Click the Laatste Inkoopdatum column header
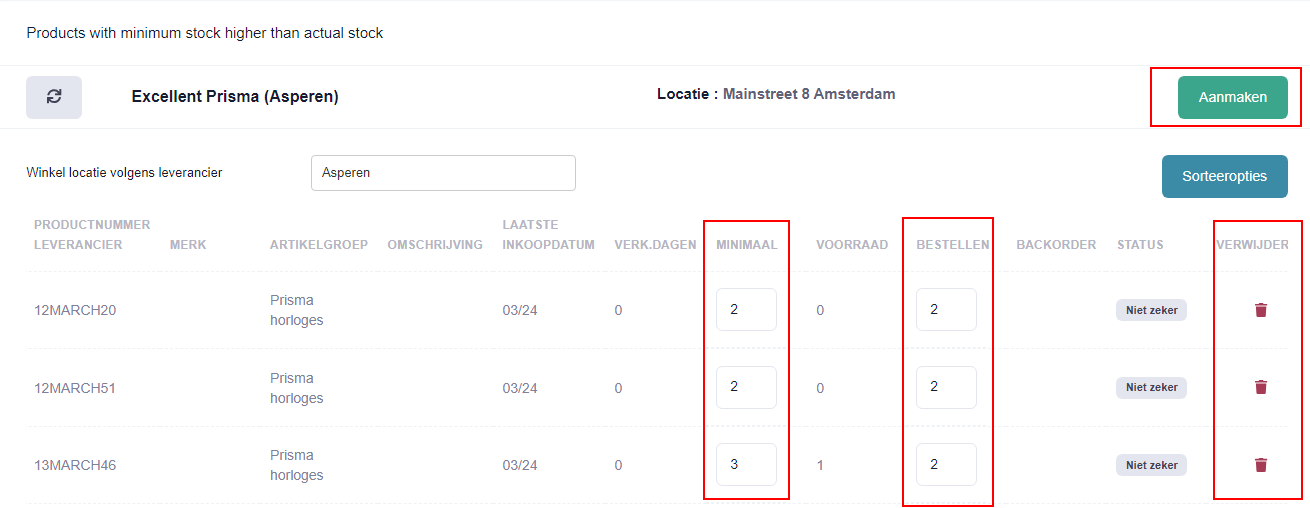 pos(549,234)
